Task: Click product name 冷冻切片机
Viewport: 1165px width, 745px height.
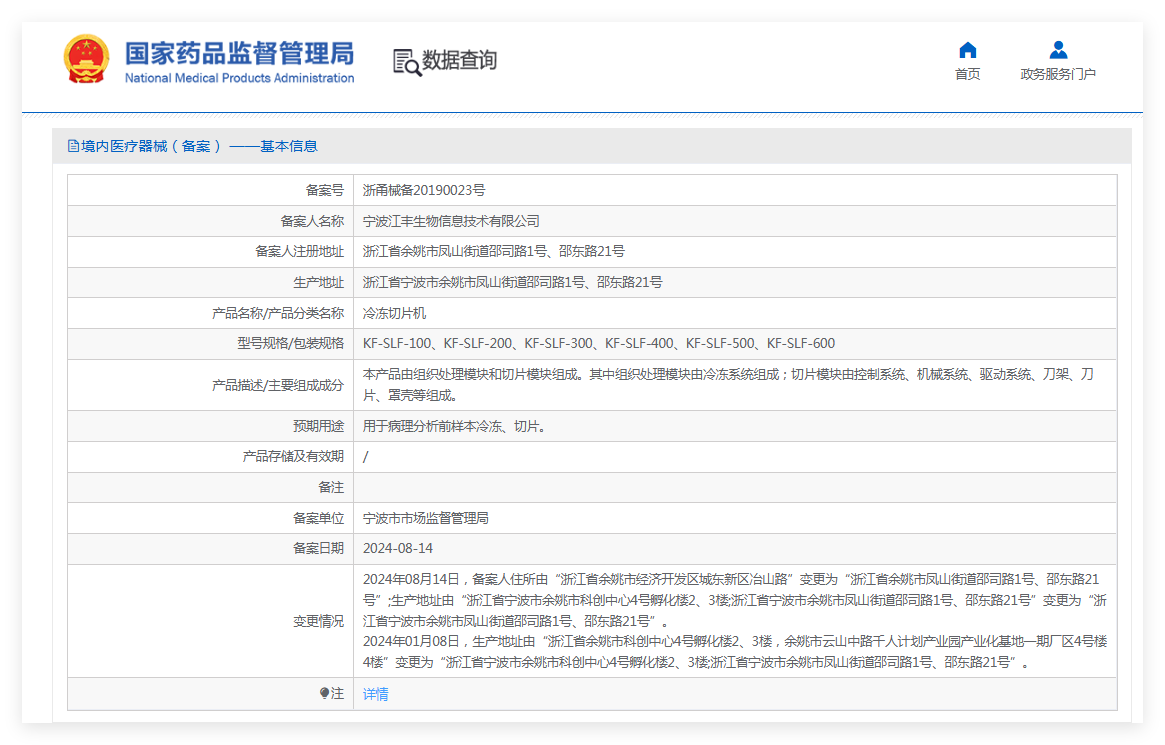Action: point(394,313)
